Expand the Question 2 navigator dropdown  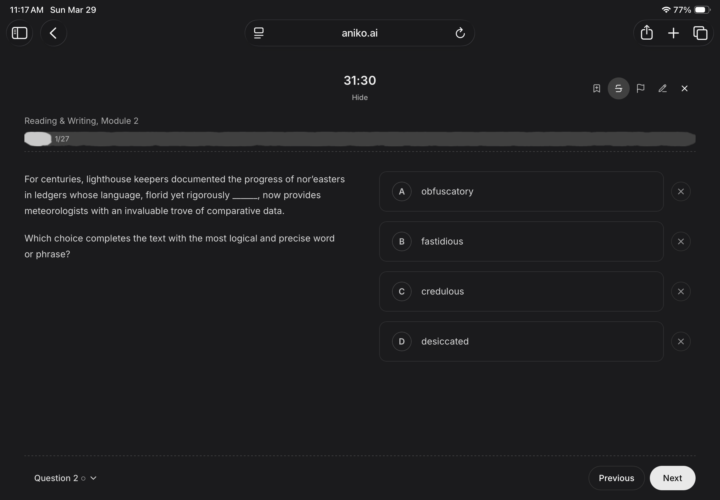[65, 478]
